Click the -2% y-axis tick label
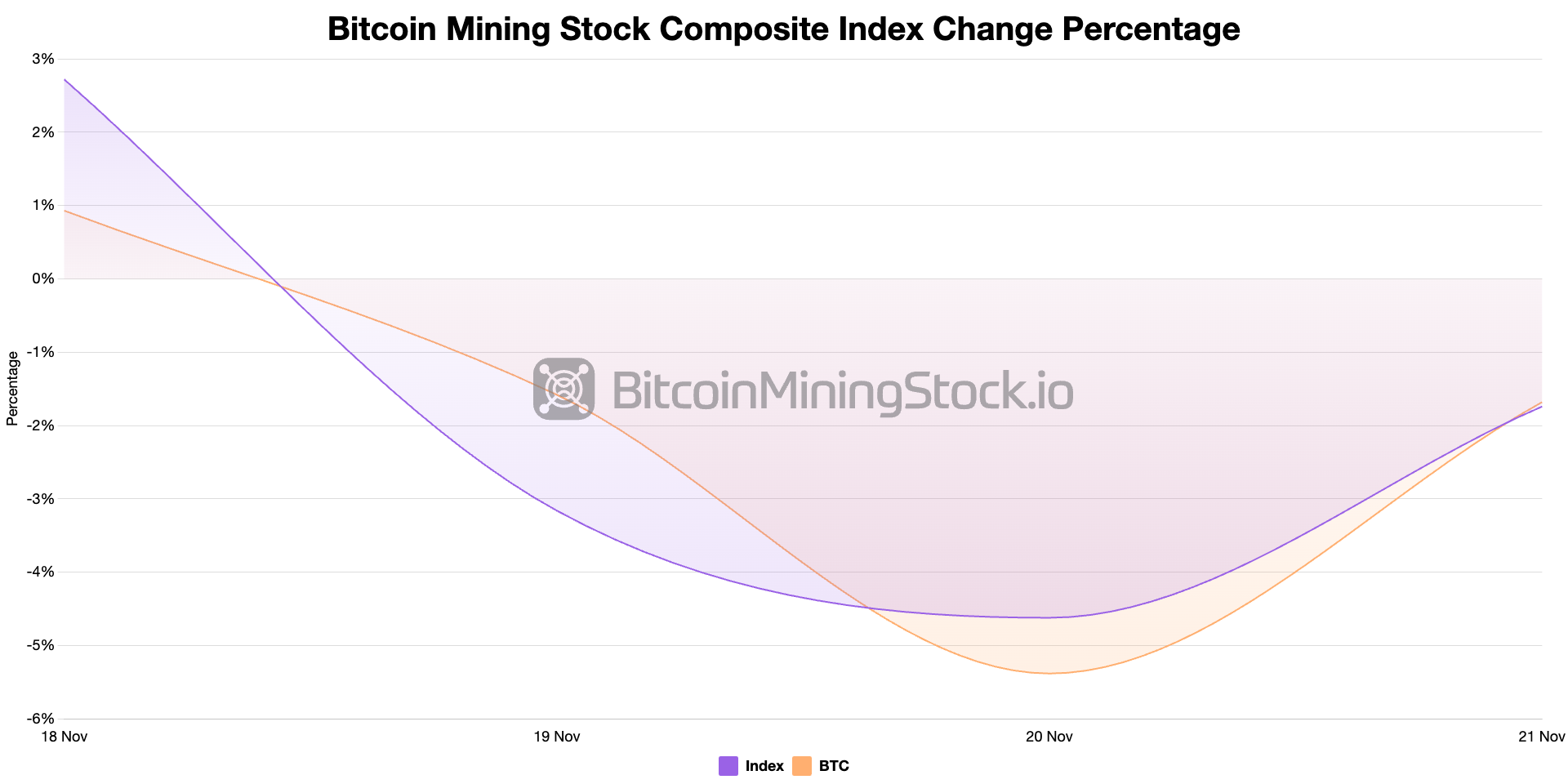This screenshot has height=784, width=1568. pyautogui.click(x=41, y=425)
